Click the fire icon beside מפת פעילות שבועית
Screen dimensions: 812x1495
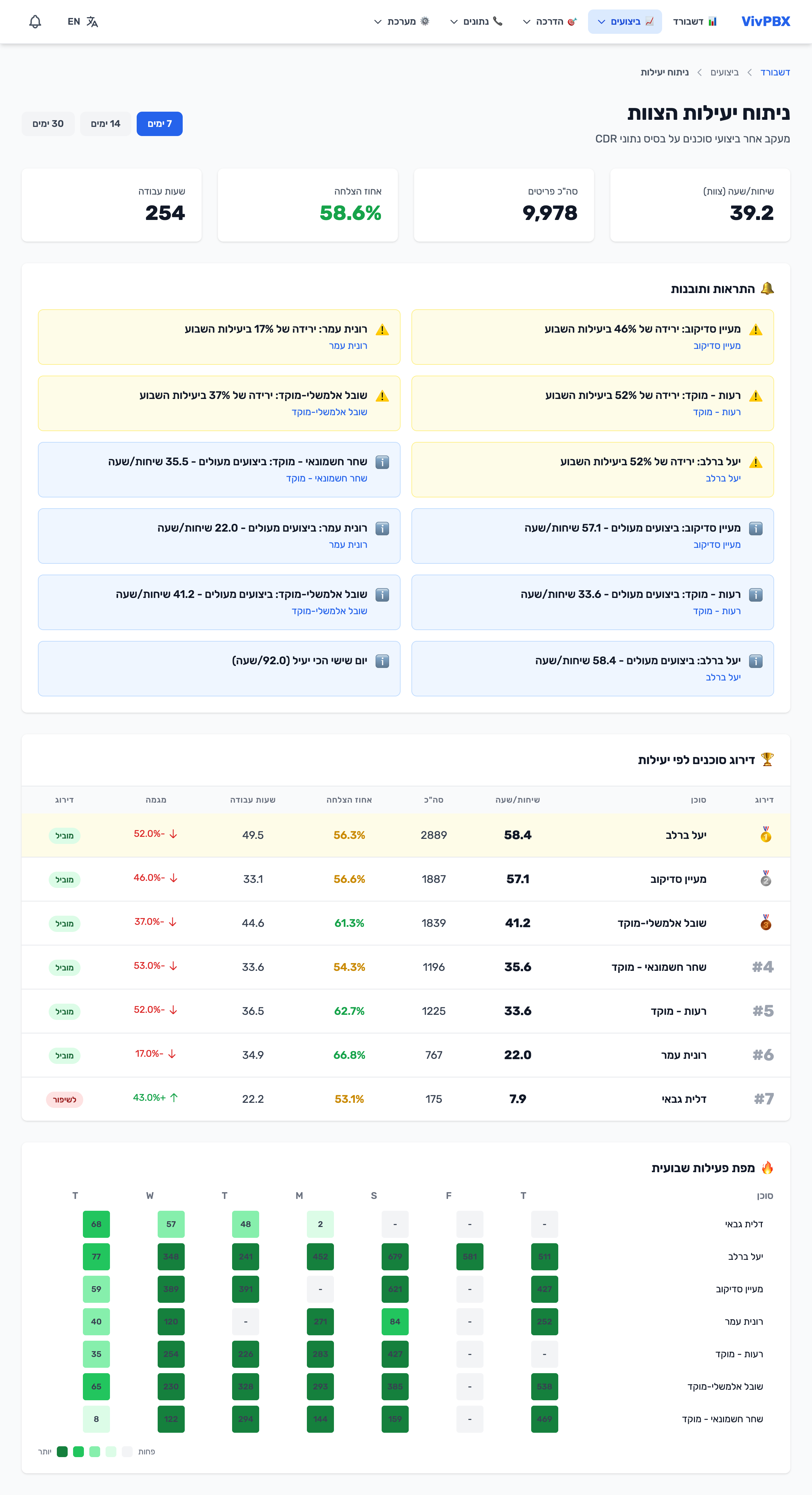767,1167
